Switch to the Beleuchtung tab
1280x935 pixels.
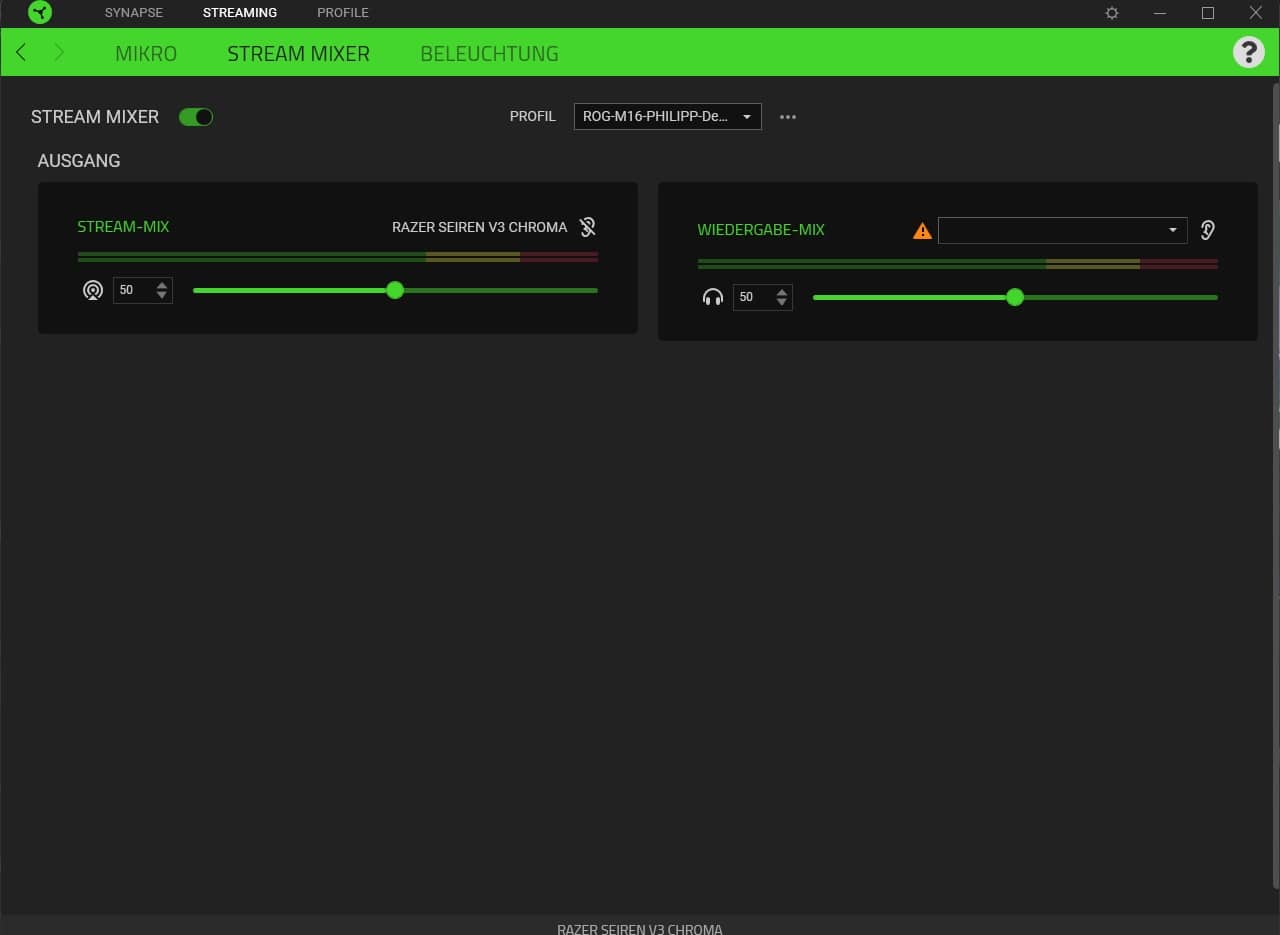489,53
